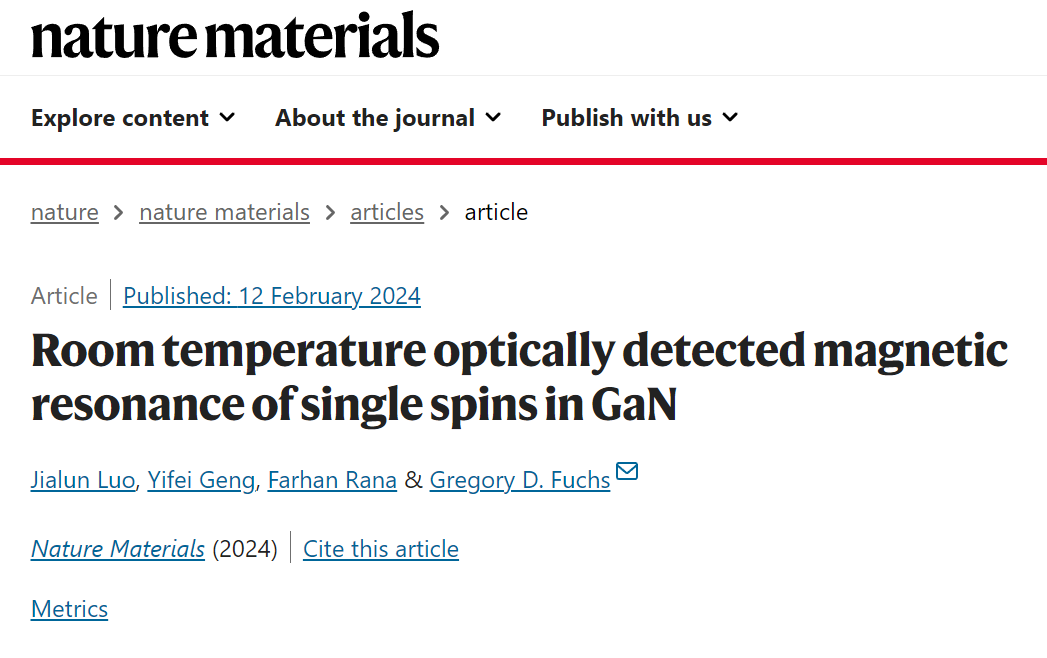
Task: Click the nature materials journal logo
Action: coord(235,35)
